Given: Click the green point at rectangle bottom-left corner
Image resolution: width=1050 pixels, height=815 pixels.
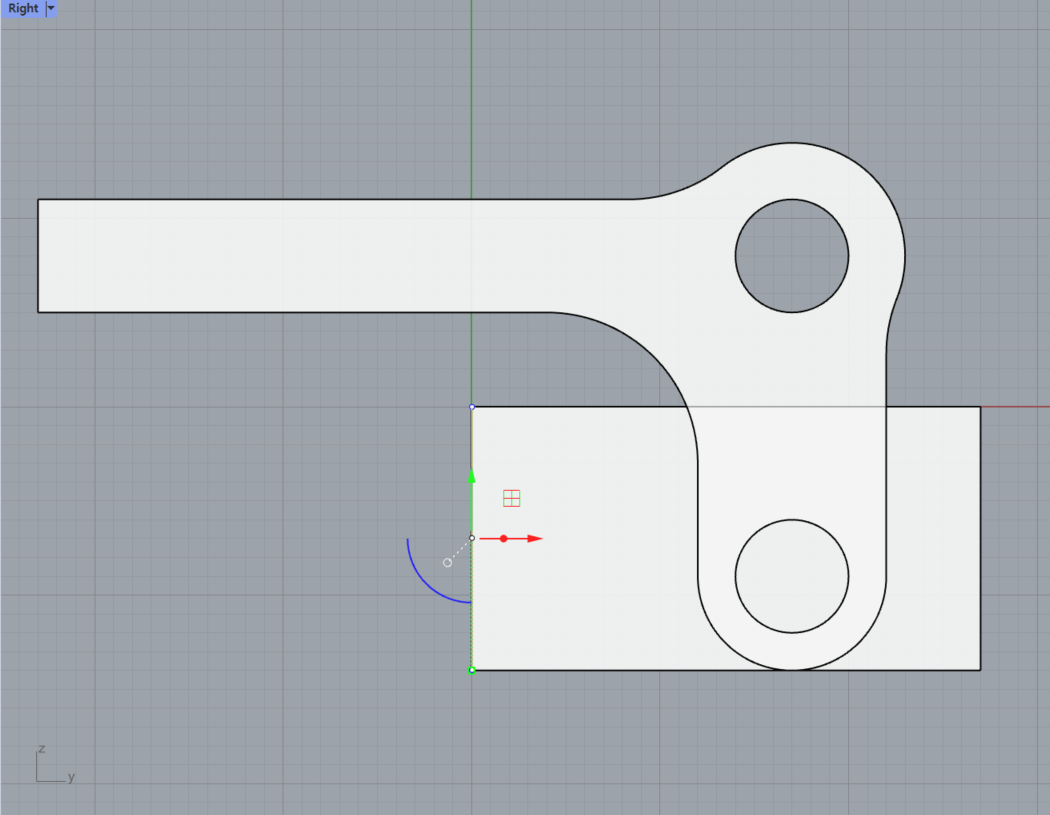Looking at the screenshot, I should (x=472, y=670).
